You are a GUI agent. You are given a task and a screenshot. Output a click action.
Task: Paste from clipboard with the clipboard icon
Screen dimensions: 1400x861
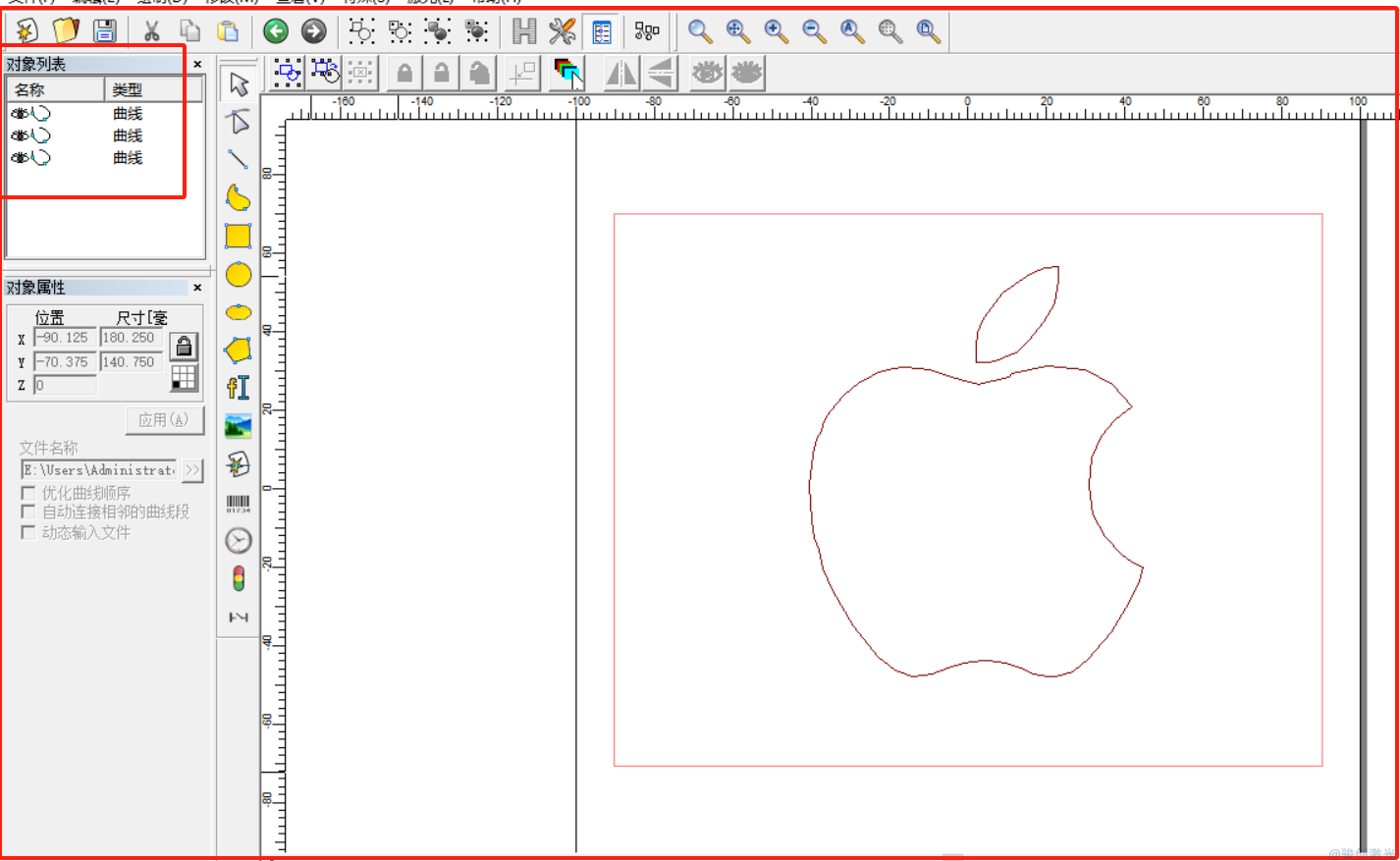(x=228, y=31)
